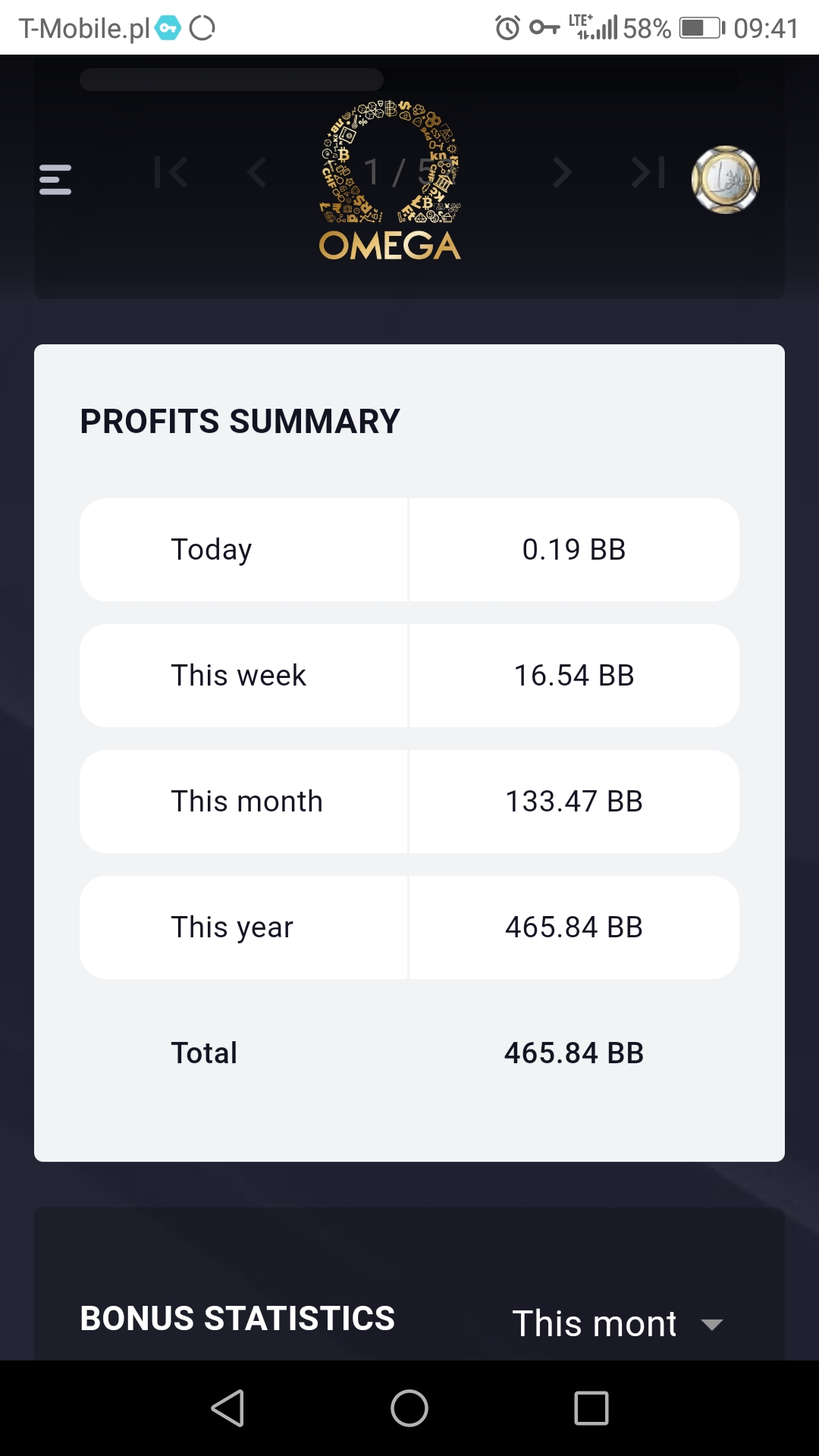Screen dimensions: 819x1456
Task: Tap the progress bar at top
Action: point(409,80)
